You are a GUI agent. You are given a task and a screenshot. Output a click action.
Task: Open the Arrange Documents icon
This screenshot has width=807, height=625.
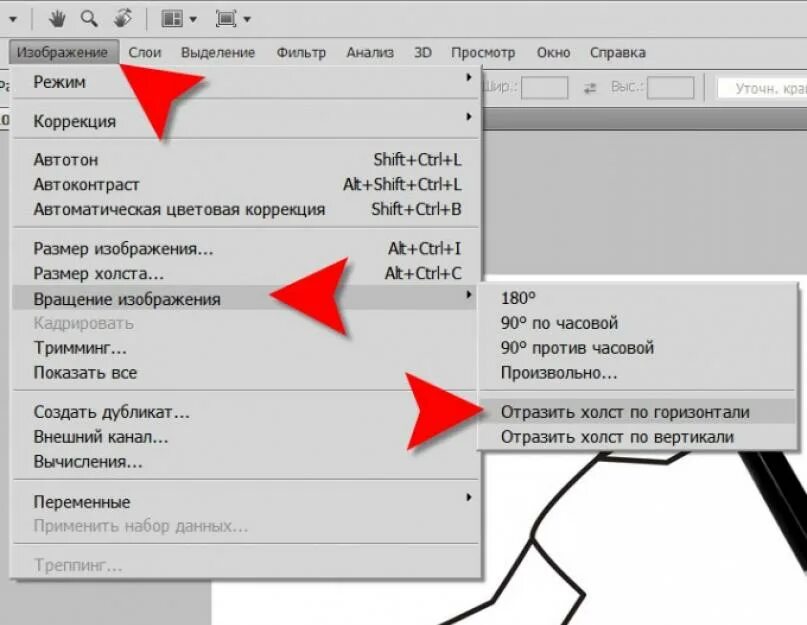172,19
